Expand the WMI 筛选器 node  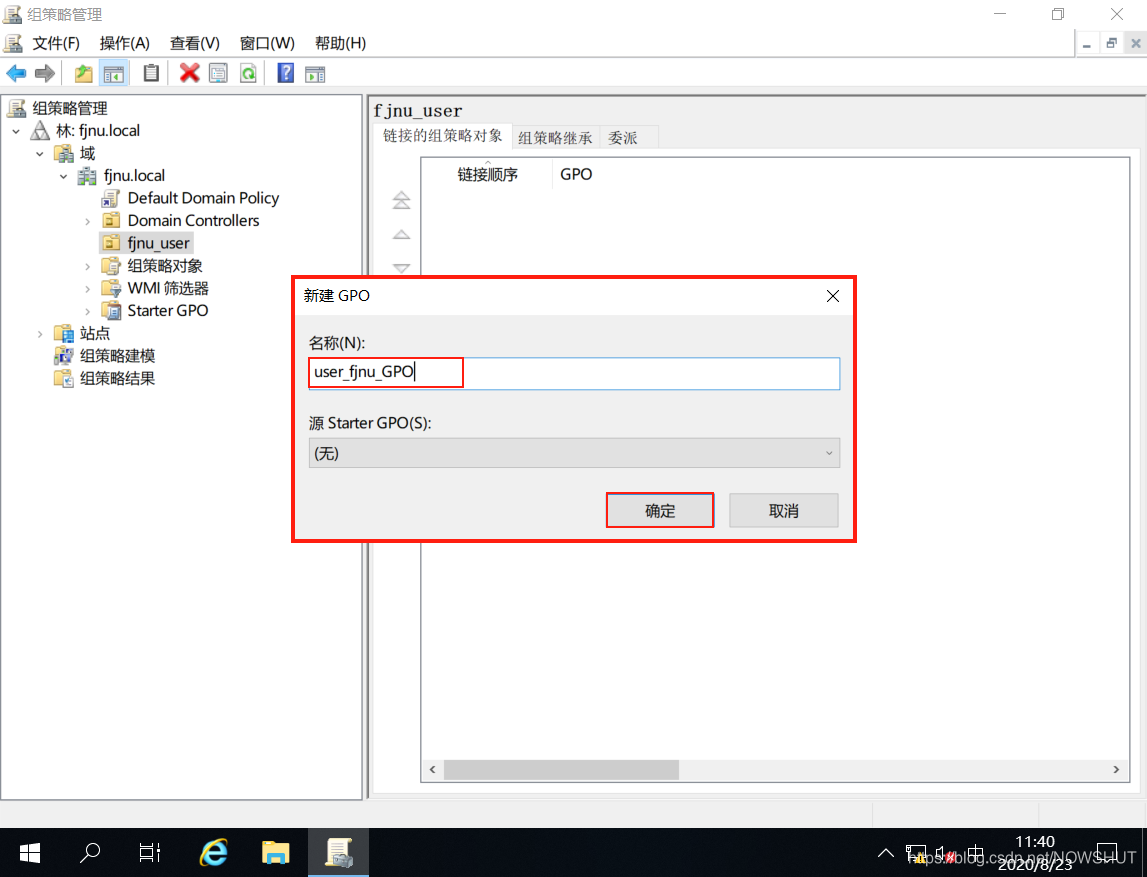pyautogui.click(x=88, y=290)
